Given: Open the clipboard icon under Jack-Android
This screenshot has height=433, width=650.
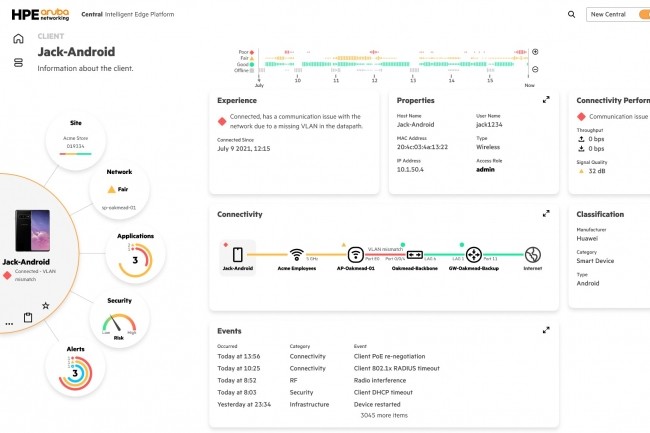Looking at the screenshot, I should pyautogui.click(x=28, y=318).
